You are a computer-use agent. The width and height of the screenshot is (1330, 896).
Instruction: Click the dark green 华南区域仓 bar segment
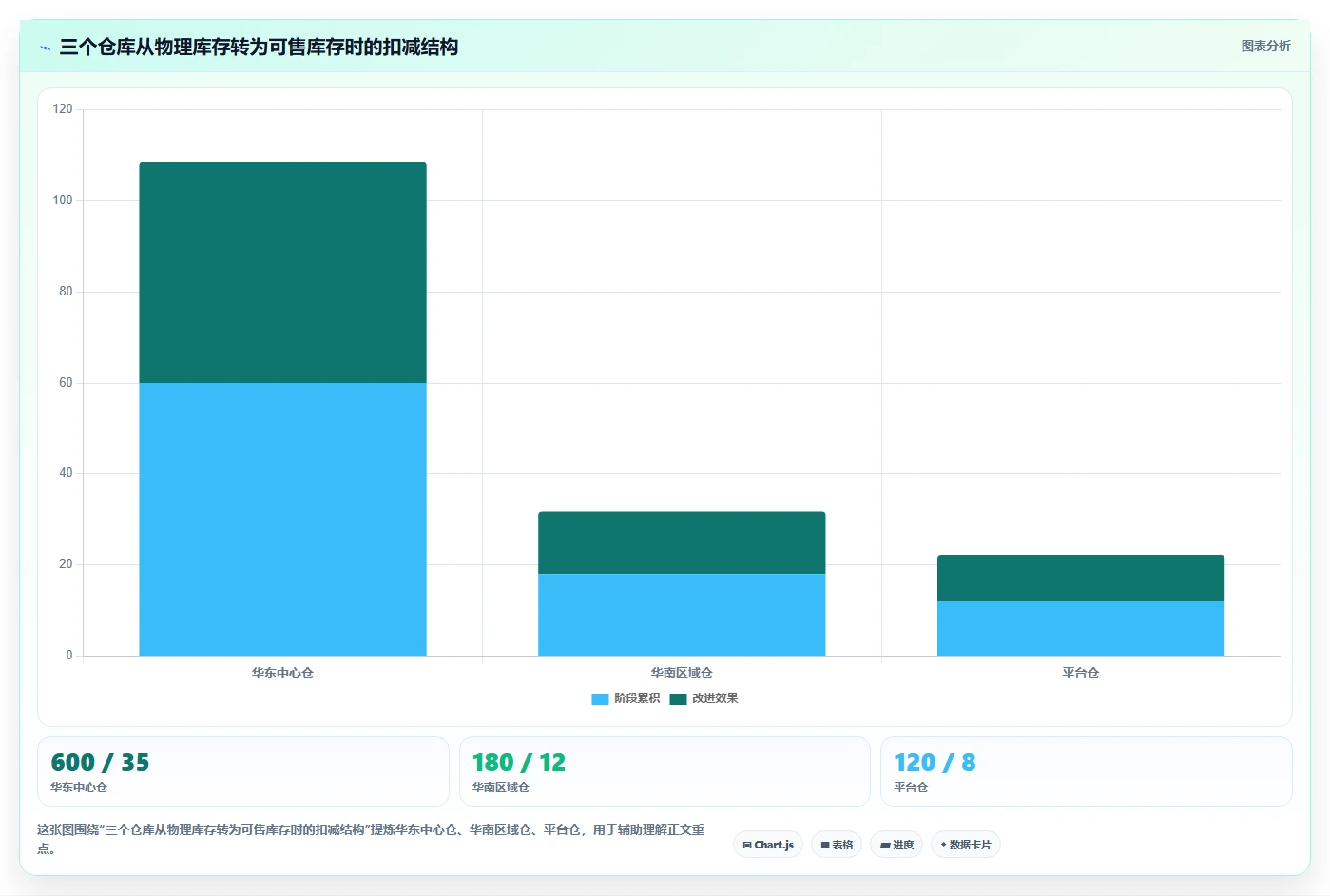pos(682,543)
